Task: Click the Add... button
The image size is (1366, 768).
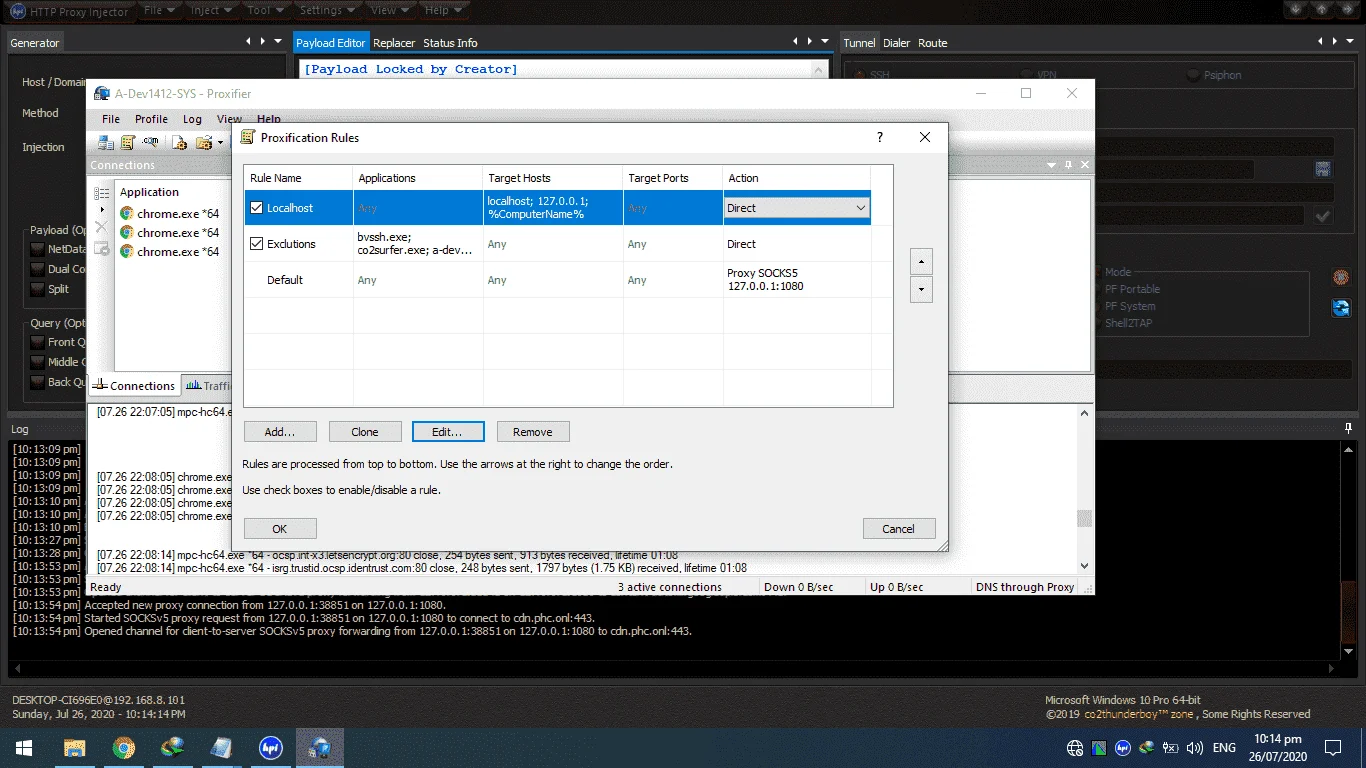Action: coord(280,432)
